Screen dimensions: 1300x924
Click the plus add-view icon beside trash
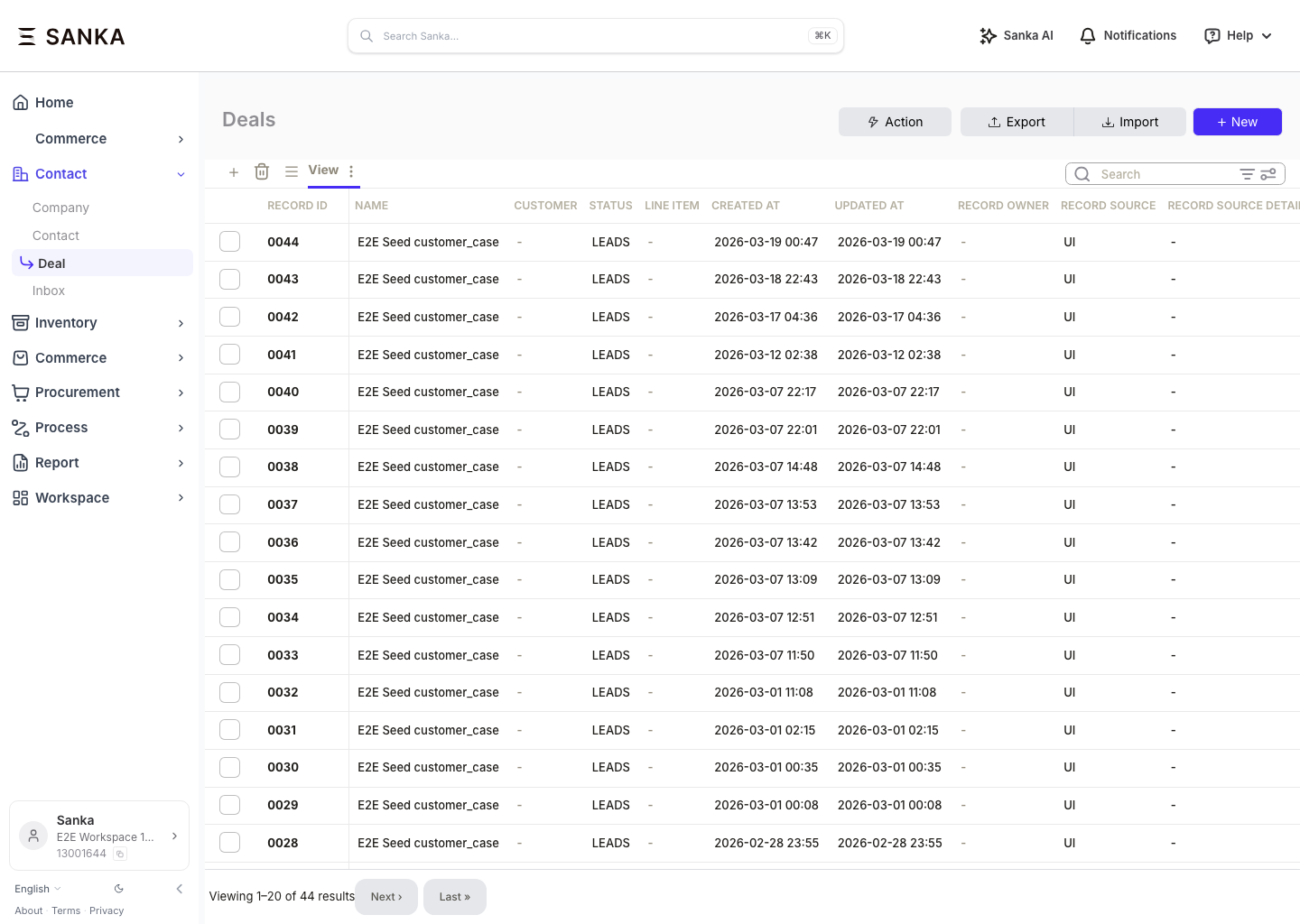(234, 171)
